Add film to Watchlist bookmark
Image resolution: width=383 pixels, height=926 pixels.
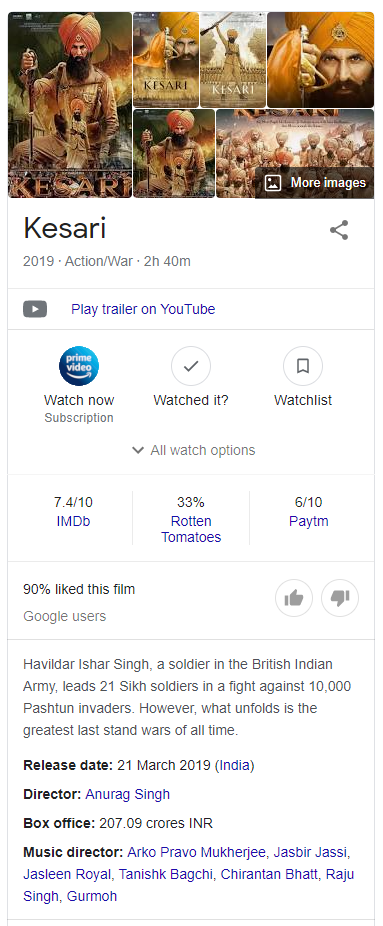(303, 366)
